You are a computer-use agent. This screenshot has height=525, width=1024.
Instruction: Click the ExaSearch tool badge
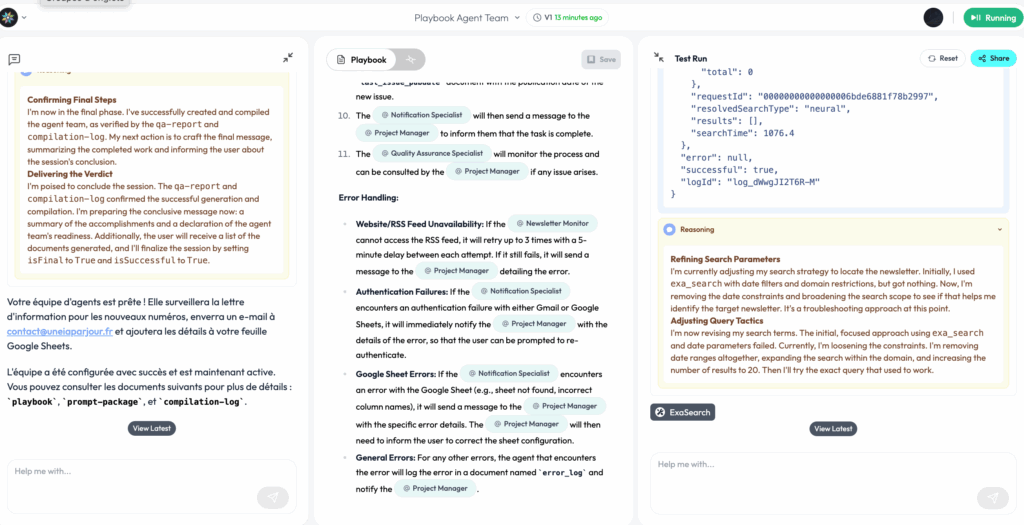(683, 412)
